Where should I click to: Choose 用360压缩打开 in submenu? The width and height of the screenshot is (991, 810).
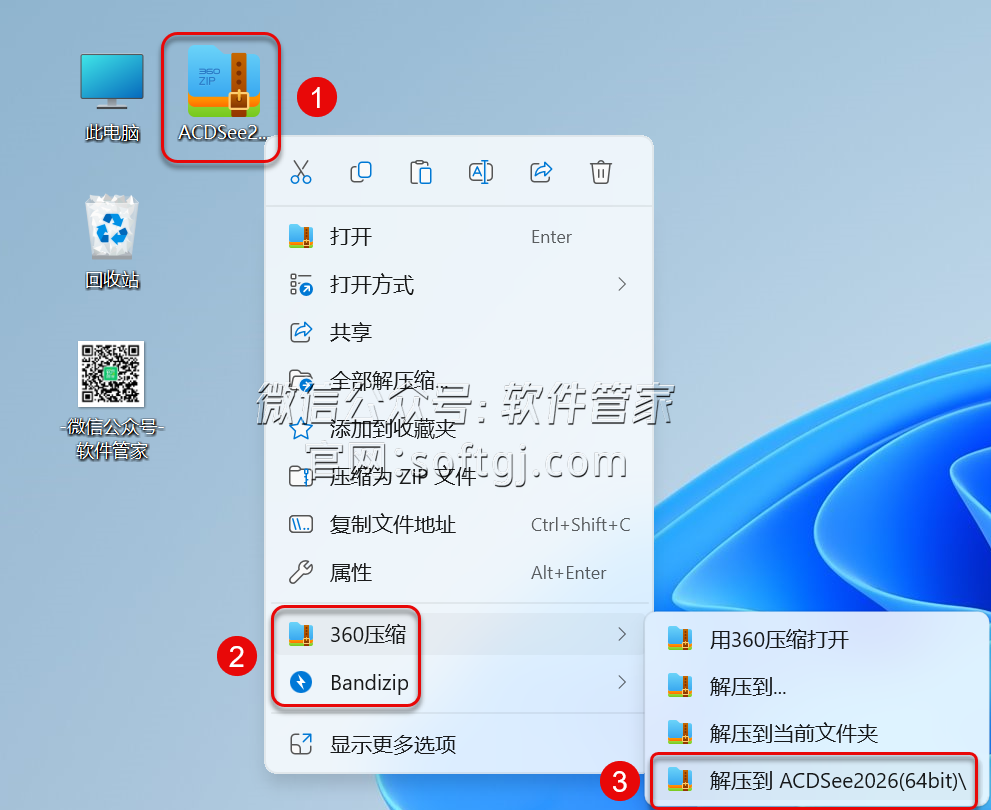[x=818, y=639]
